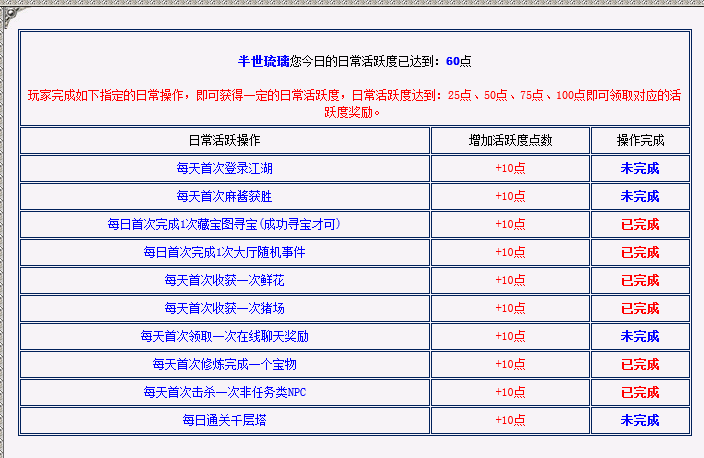Click 已完成 status for 大厅随机事件 row
704x458 pixels.
pyautogui.click(x=640, y=252)
